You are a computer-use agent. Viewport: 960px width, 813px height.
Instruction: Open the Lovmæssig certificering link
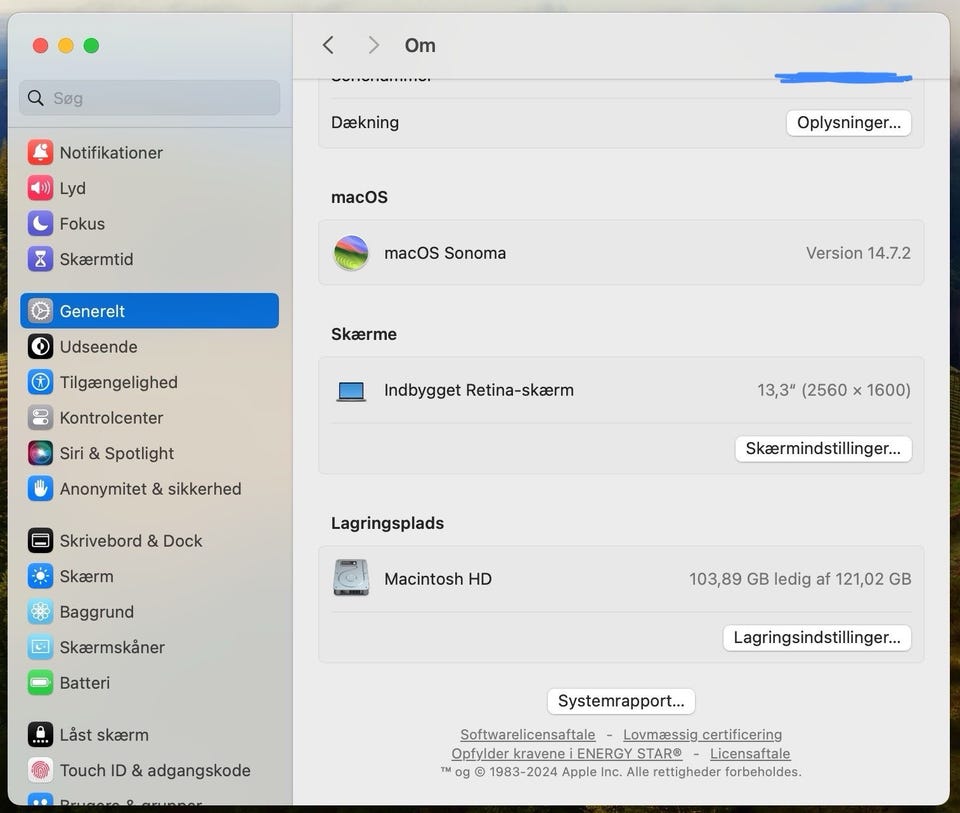(x=702, y=735)
